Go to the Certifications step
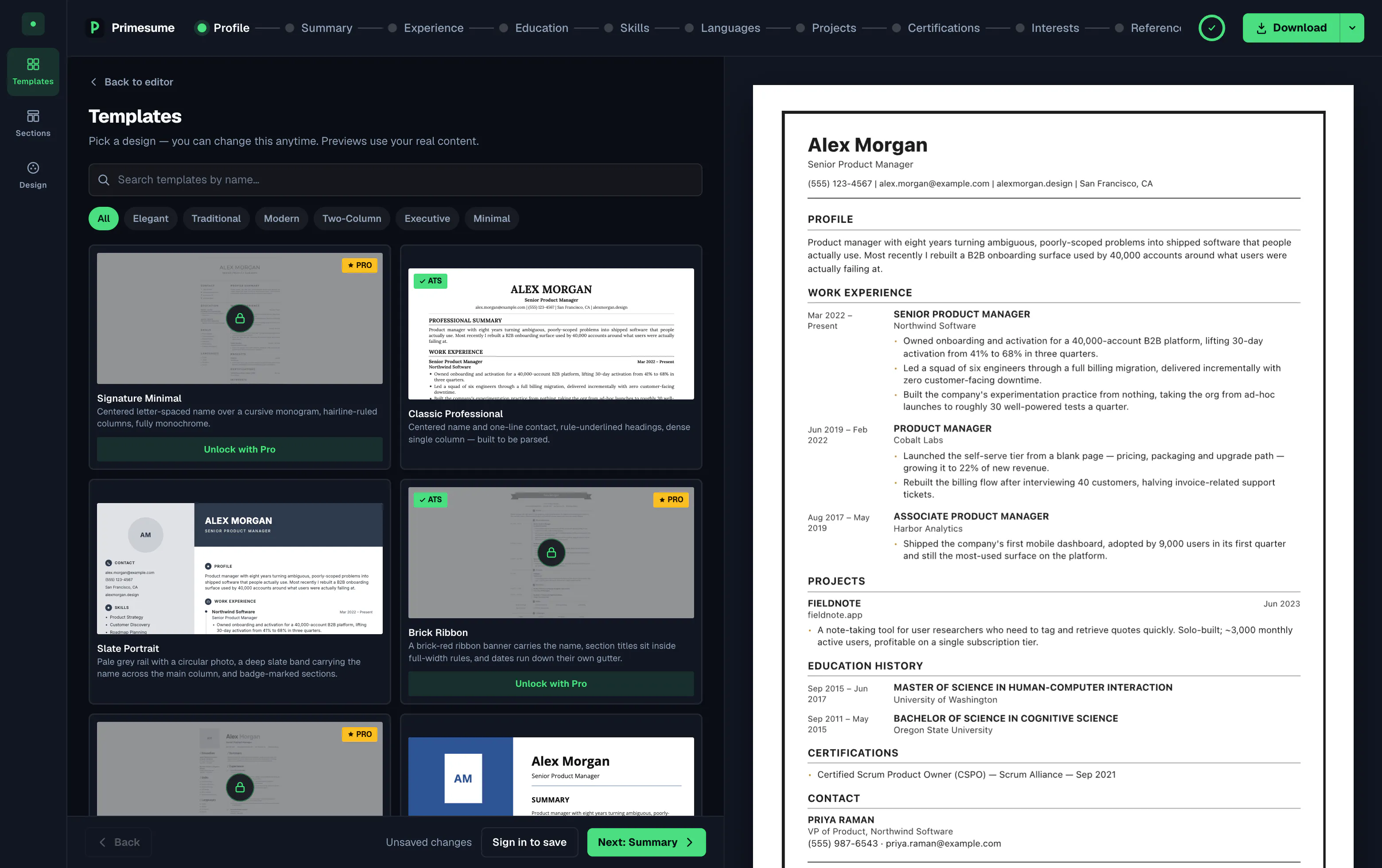Image resolution: width=1382 pixels, height=868 pixels. [936, 27]
